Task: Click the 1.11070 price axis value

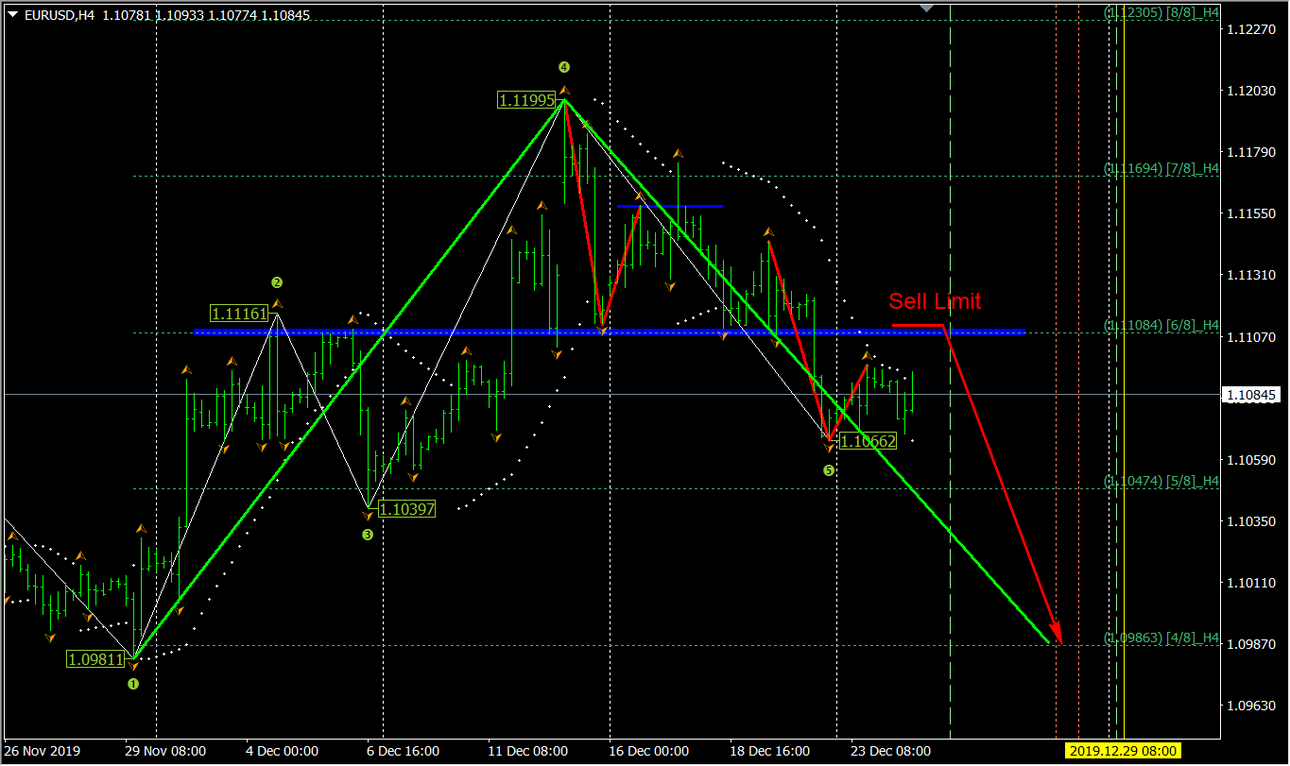Action: point(1250,337)
